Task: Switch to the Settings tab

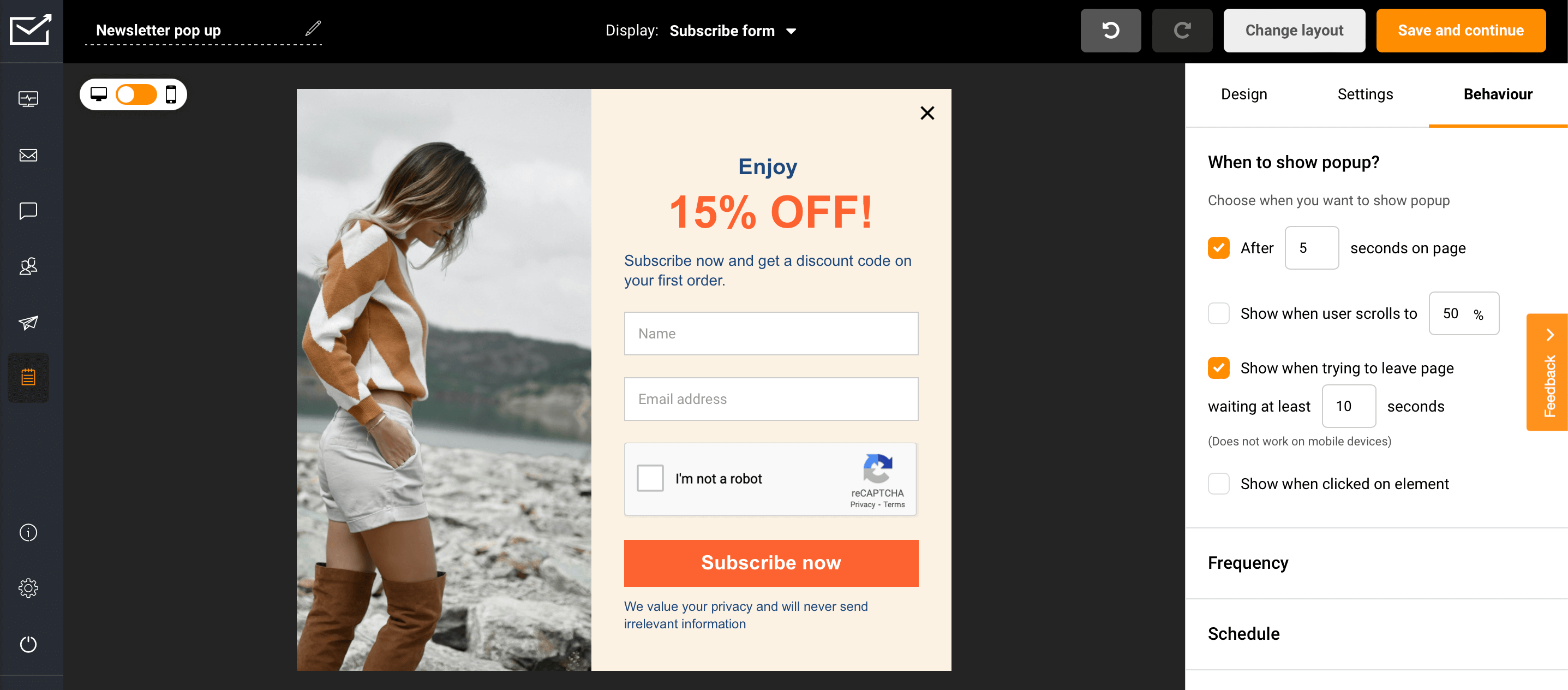Action: (x=1364, y=94)
